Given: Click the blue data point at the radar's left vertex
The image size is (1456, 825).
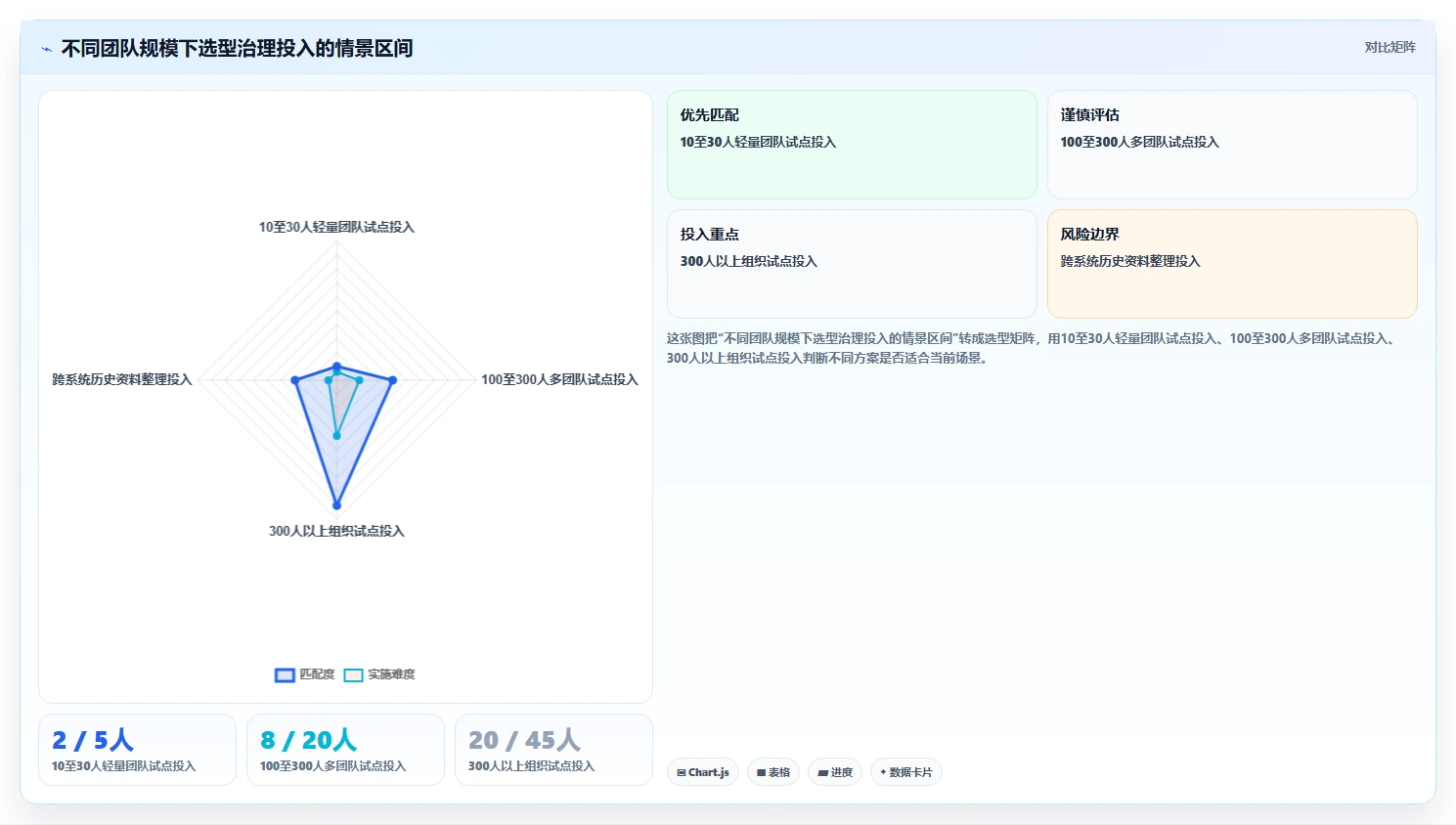Looking at the screenshot, I should tap(294, 380).
